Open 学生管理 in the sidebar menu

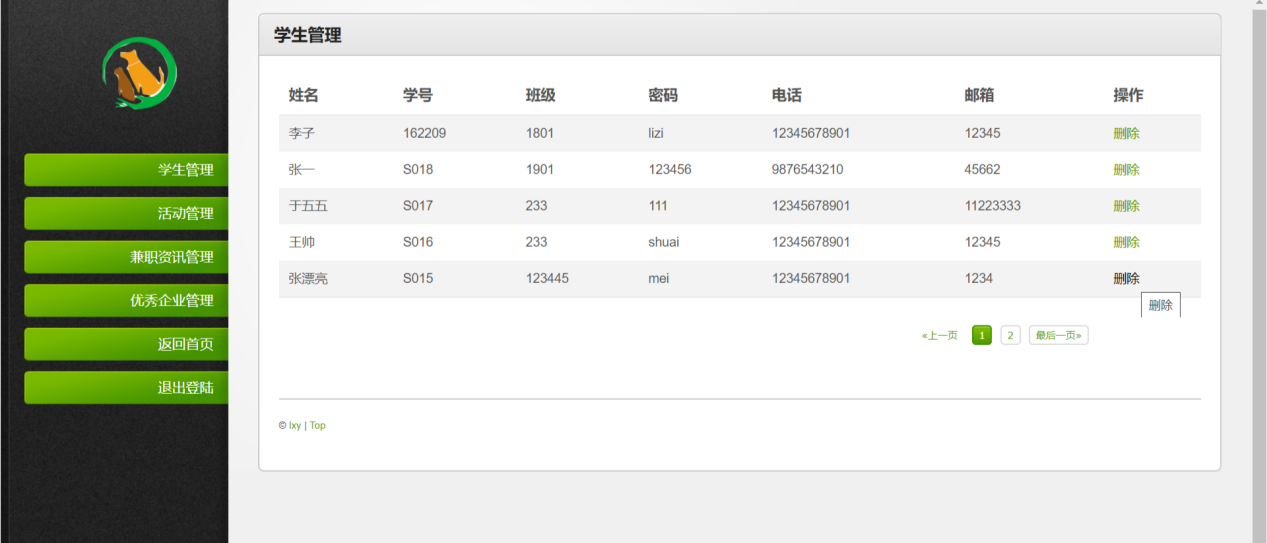(126, 170)
